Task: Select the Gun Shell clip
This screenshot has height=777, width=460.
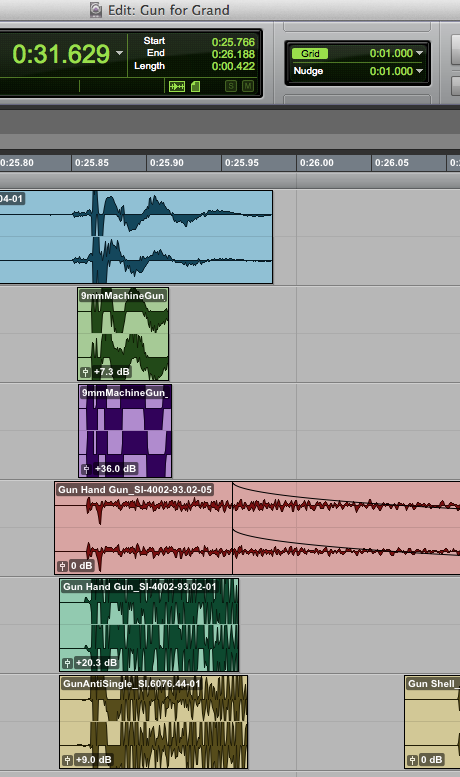Action: click(x=432, y=722)
